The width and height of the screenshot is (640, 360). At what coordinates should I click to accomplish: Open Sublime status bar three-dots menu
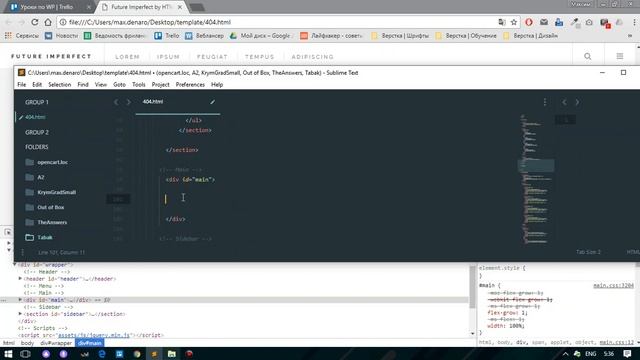tap(22, 252)
